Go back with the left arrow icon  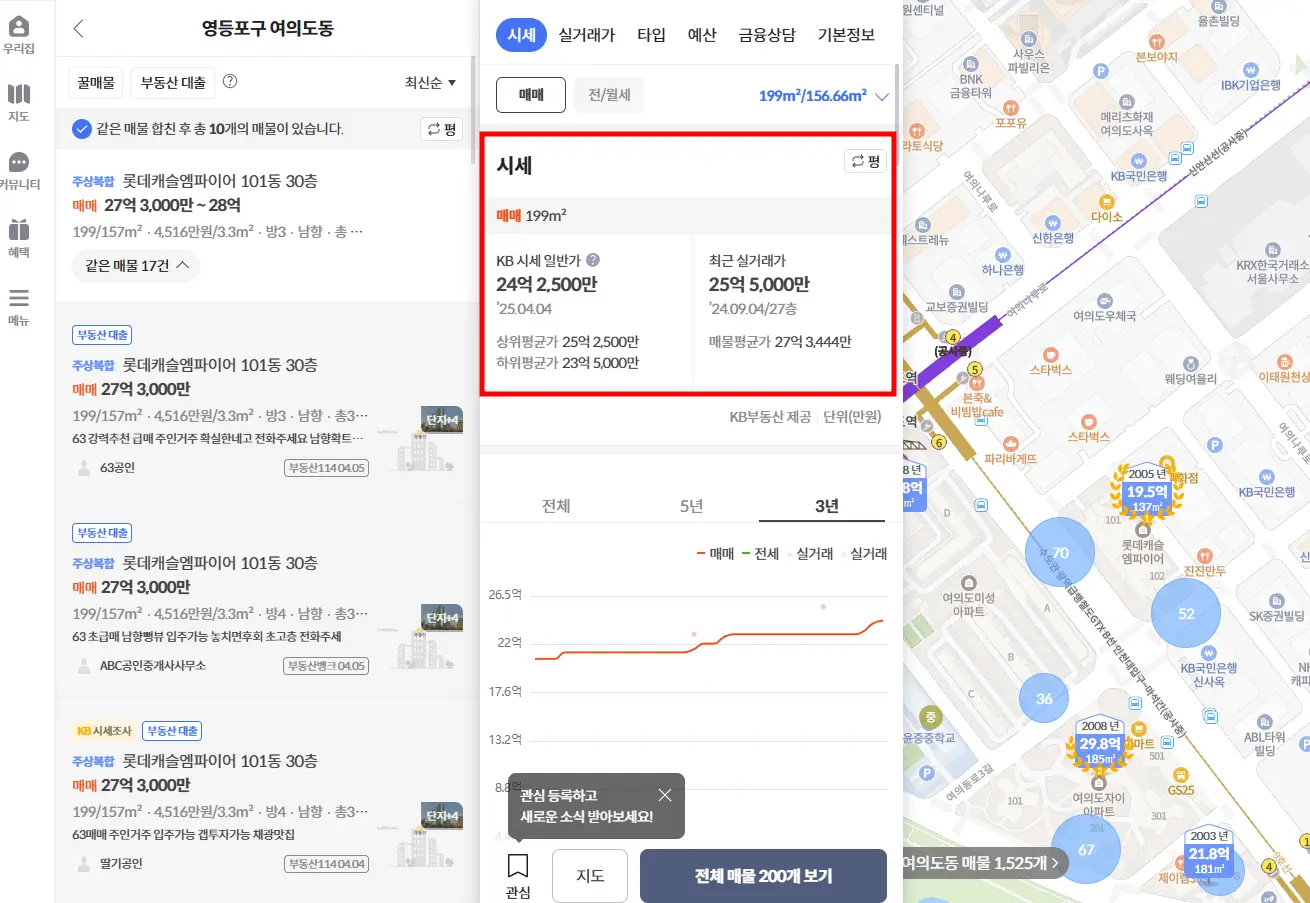point(79,28)
